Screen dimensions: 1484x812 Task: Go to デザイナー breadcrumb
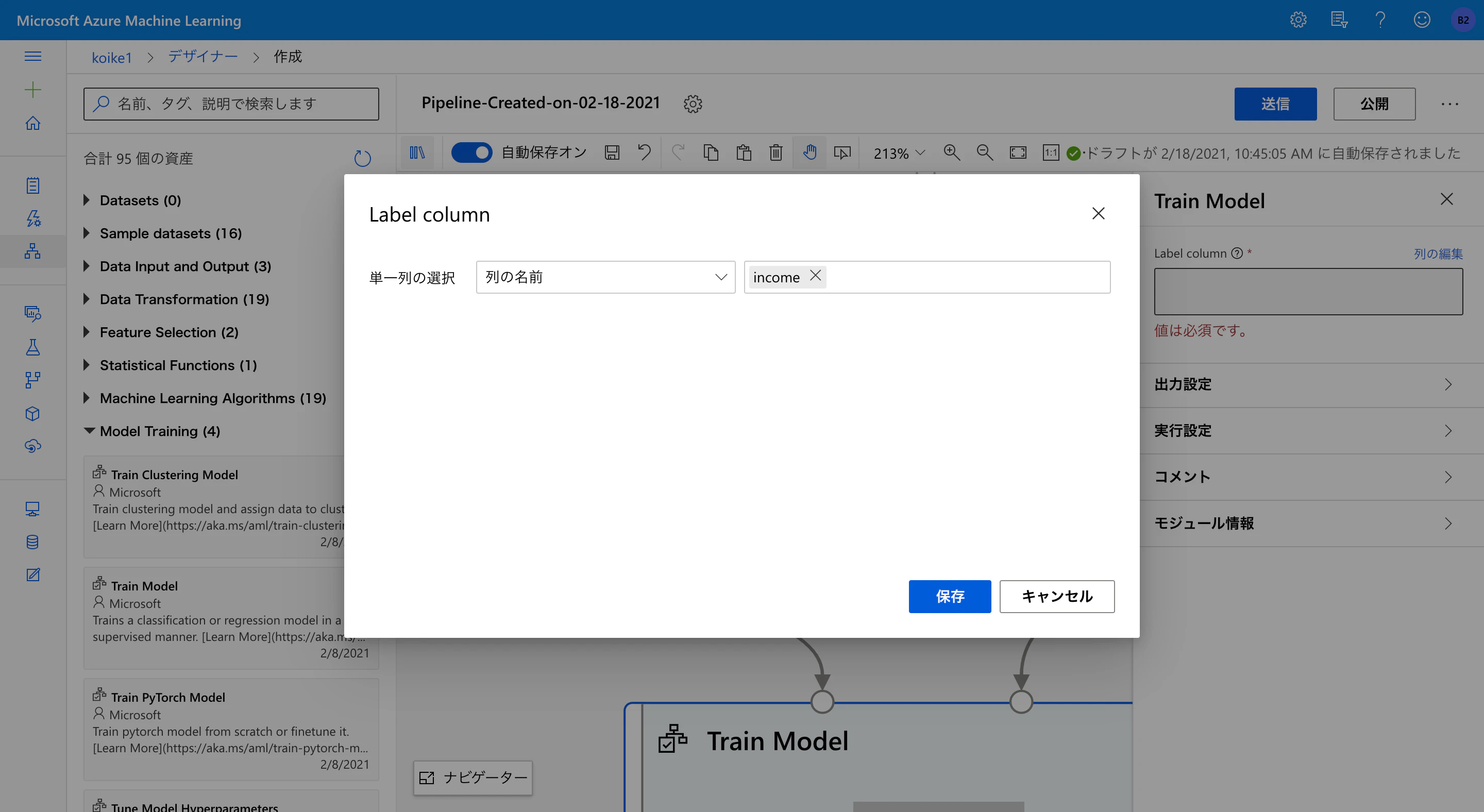203,57
